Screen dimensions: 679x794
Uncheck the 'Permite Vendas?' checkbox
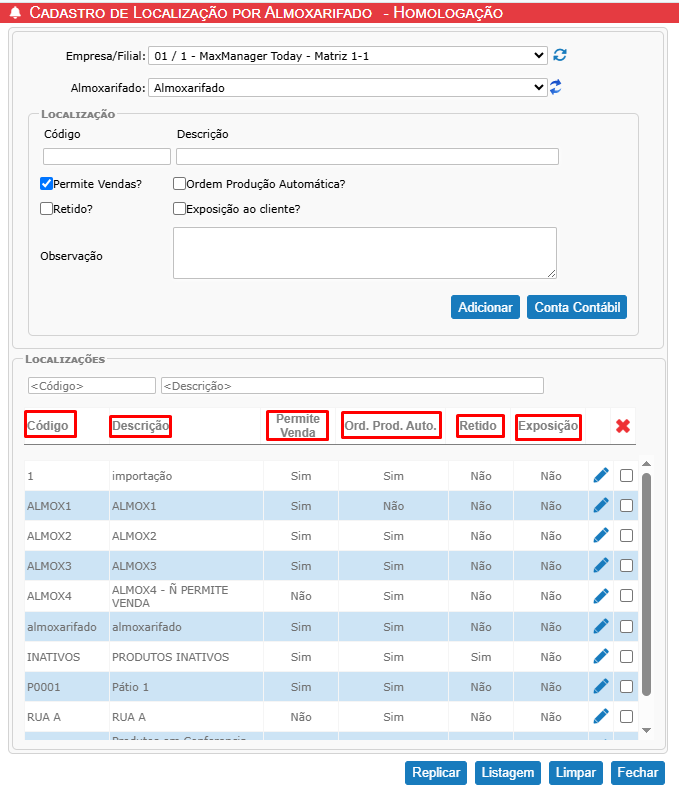[46, 184]
